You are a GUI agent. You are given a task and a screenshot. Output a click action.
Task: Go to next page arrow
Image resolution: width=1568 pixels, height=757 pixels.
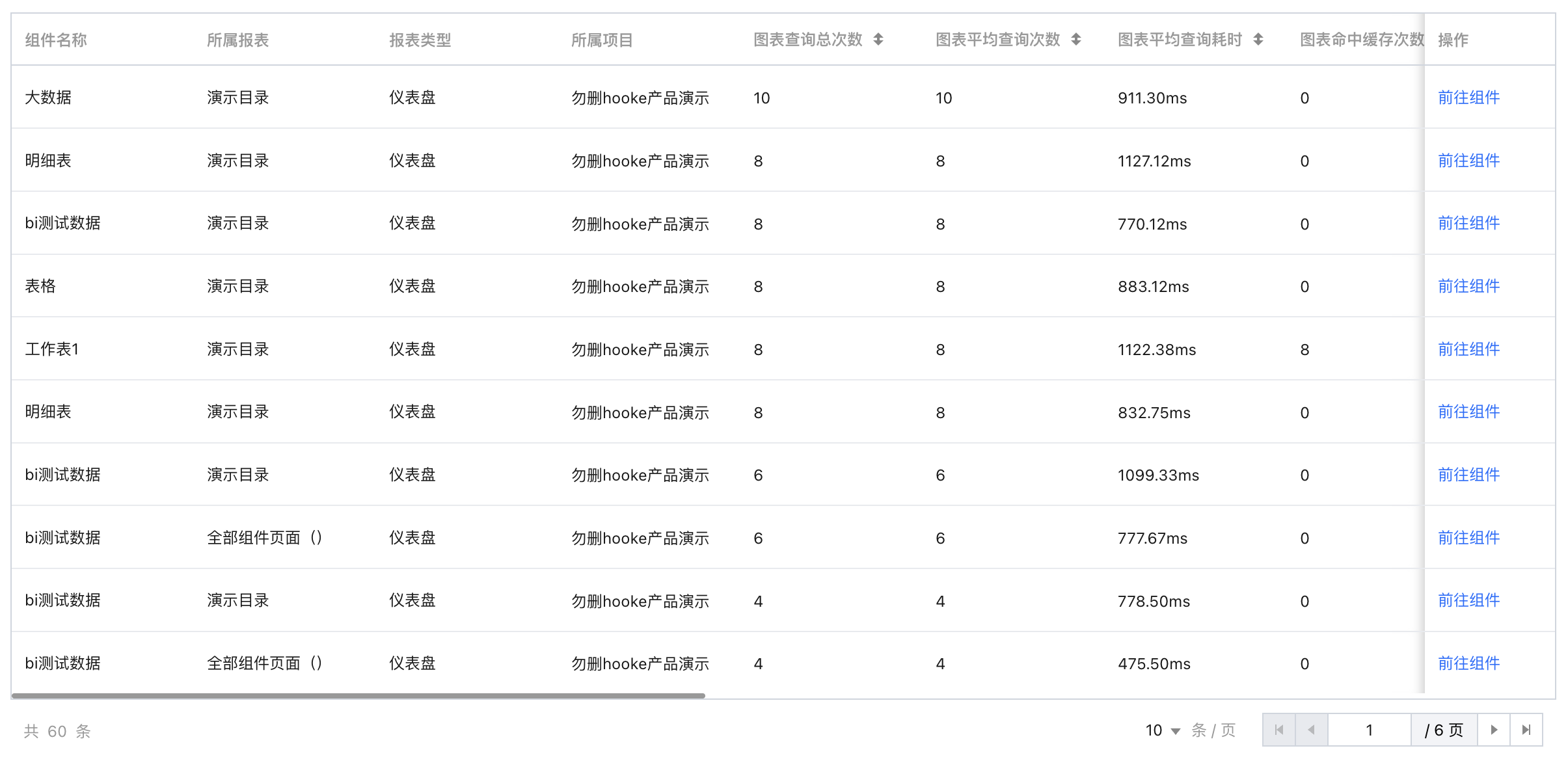(x=1494, y=730)
